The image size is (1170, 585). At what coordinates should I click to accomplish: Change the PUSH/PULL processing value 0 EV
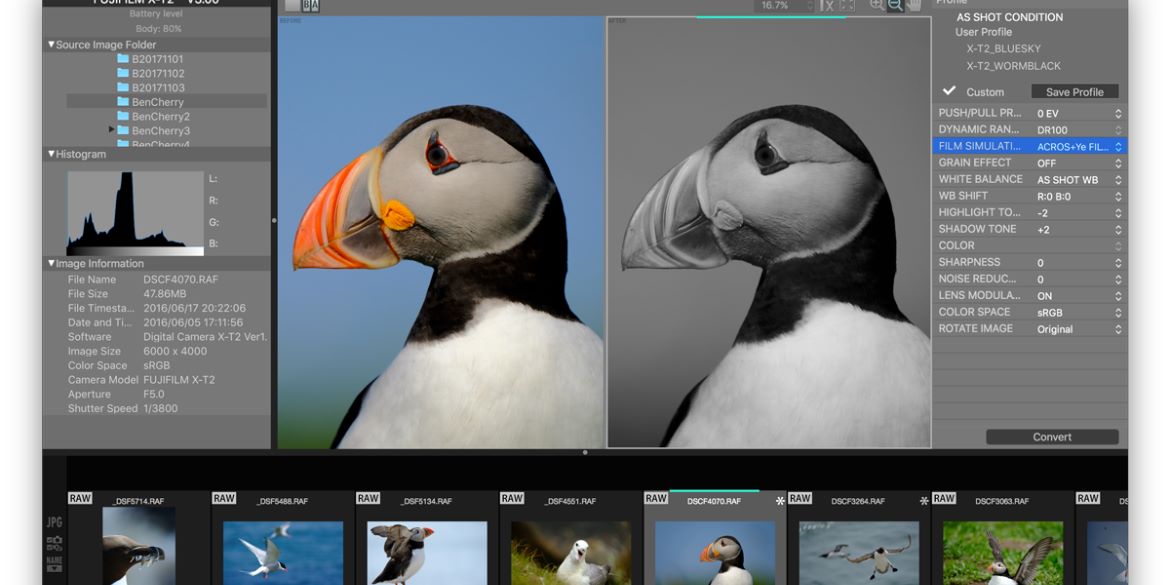(1079, 113)
